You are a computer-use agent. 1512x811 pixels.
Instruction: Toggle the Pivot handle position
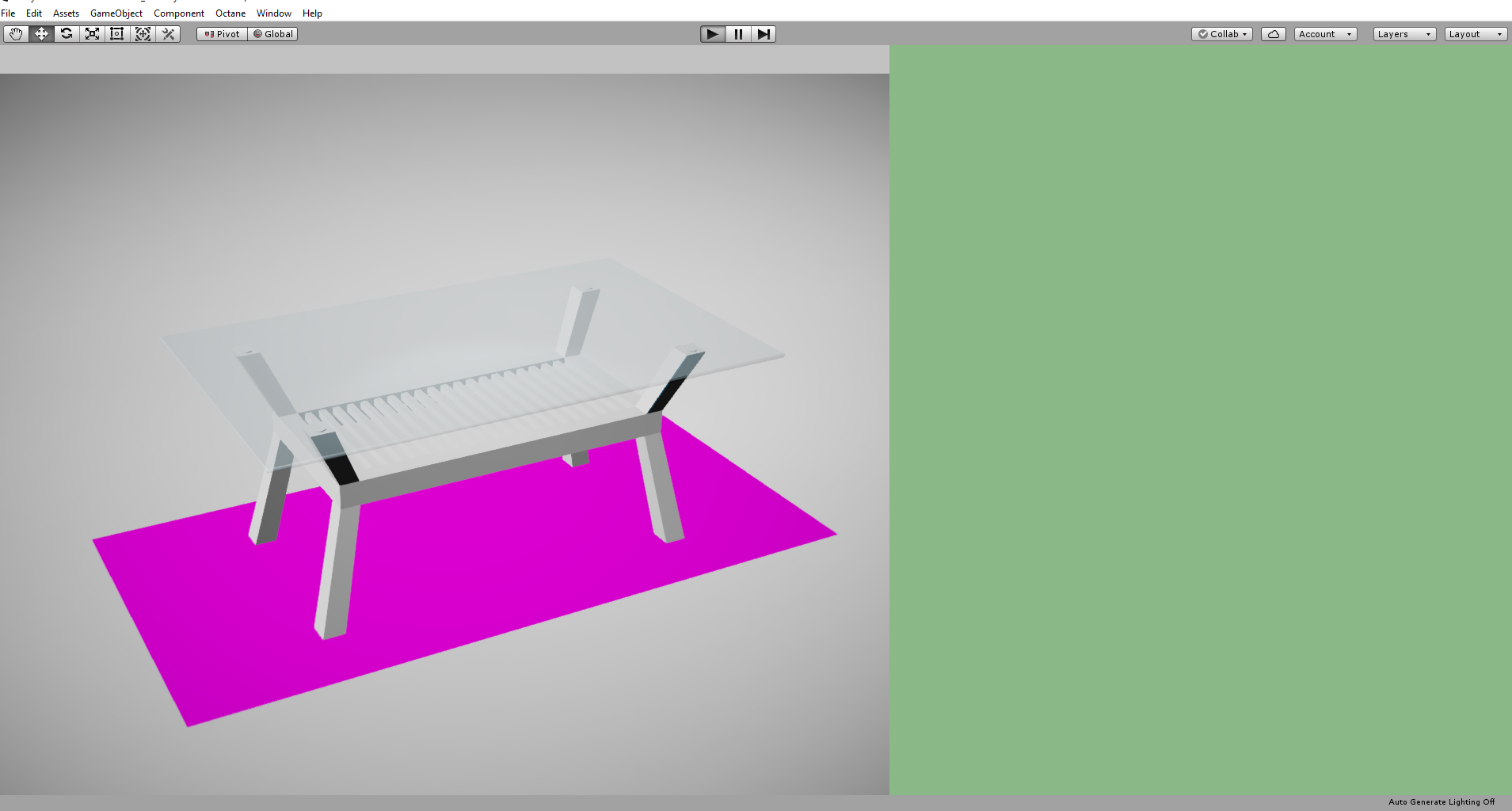click(222, 34)
